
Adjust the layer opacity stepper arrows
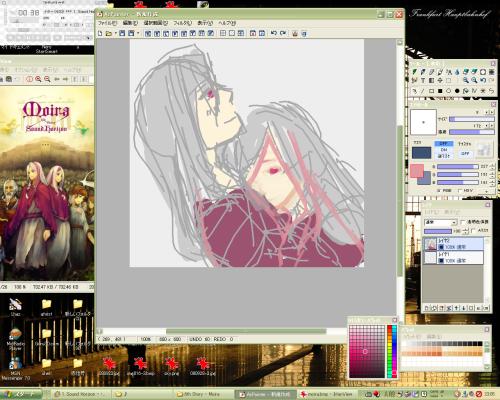466,231
